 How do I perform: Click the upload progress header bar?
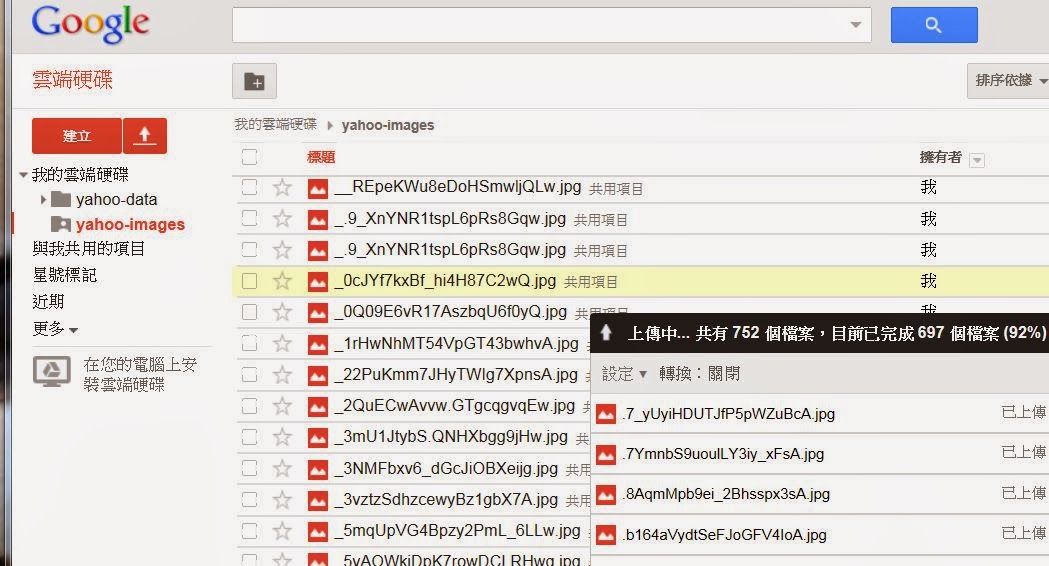click(x=820, y=333)
